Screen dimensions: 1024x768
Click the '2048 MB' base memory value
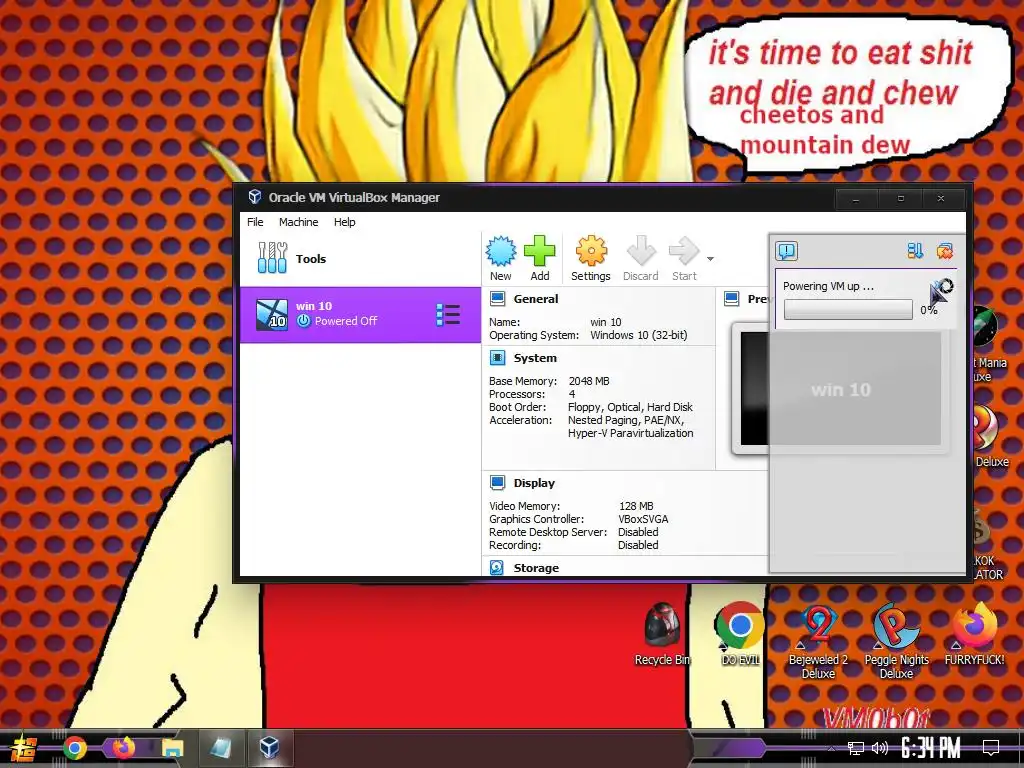pyautogui.click(x=589, y=381)
